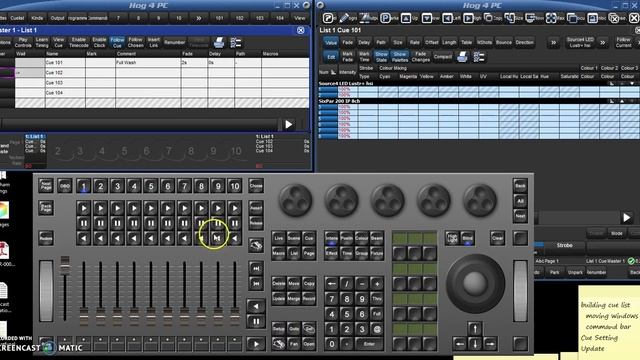Select the Delay tab in the cue editor
The image size is (640, 360).
tap(364, 42)
